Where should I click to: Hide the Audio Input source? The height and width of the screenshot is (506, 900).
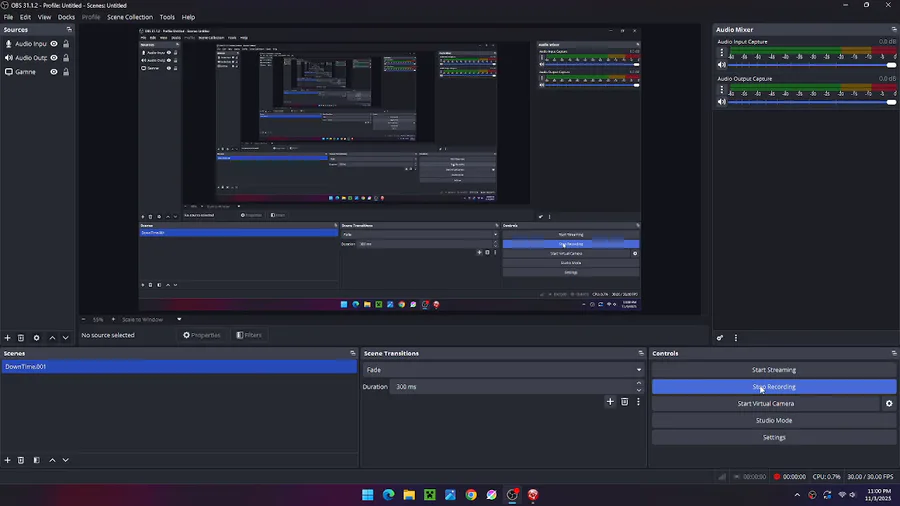54,44
